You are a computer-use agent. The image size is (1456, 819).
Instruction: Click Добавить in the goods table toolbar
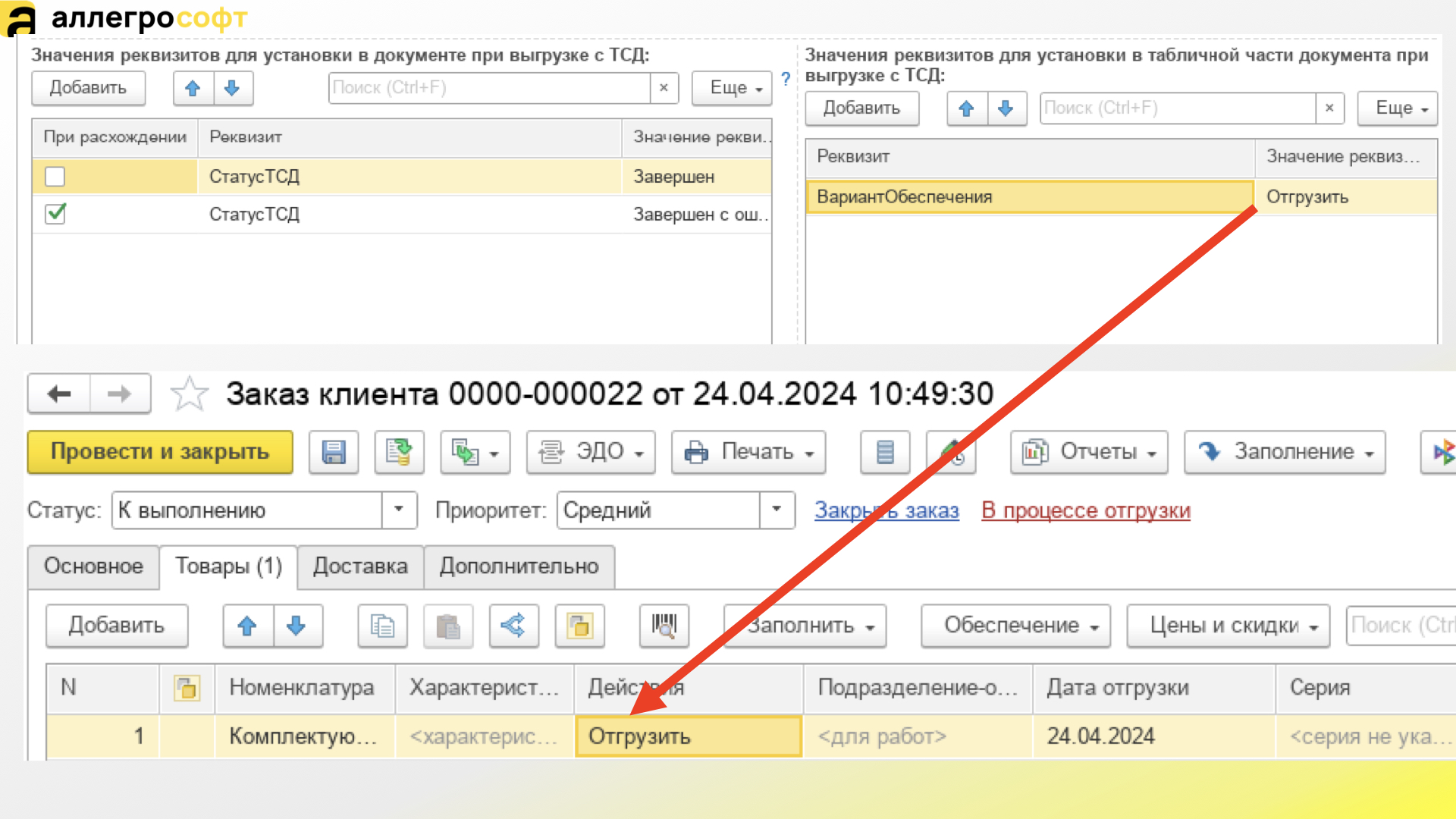coord(117,626)
